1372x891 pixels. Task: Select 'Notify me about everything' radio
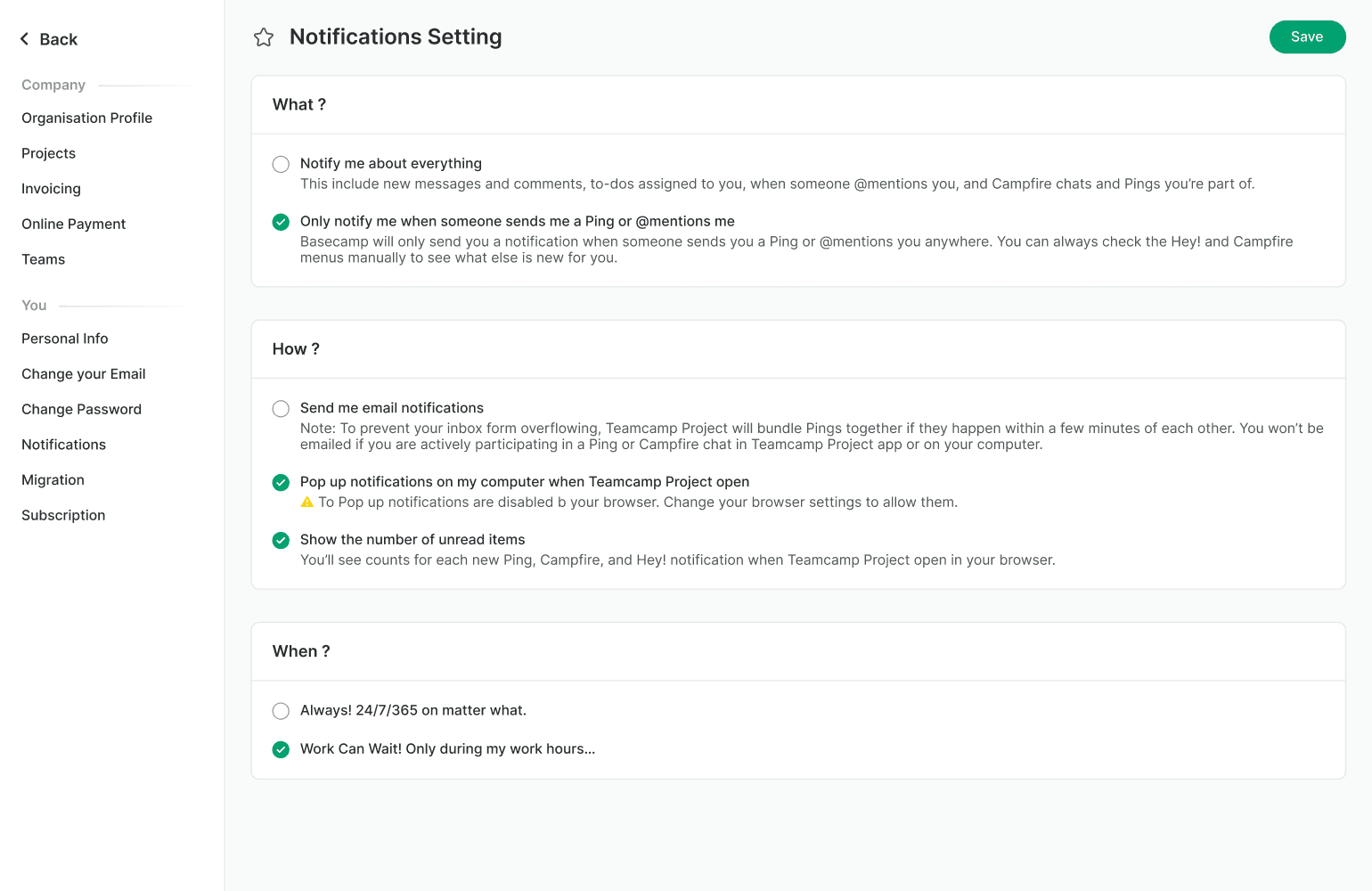click(x=281, y=164)
